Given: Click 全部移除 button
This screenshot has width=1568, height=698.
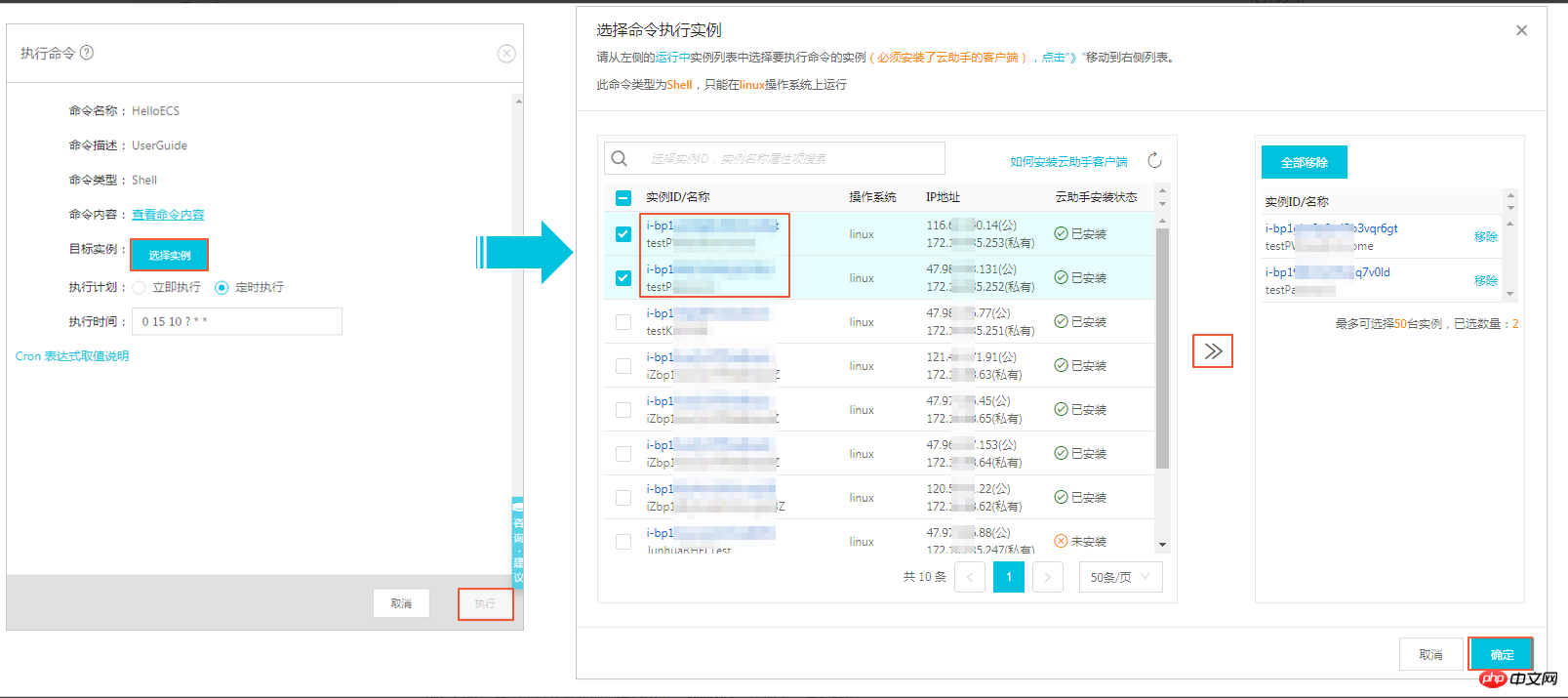Looking at the screenshot, I should (1305, 162).
